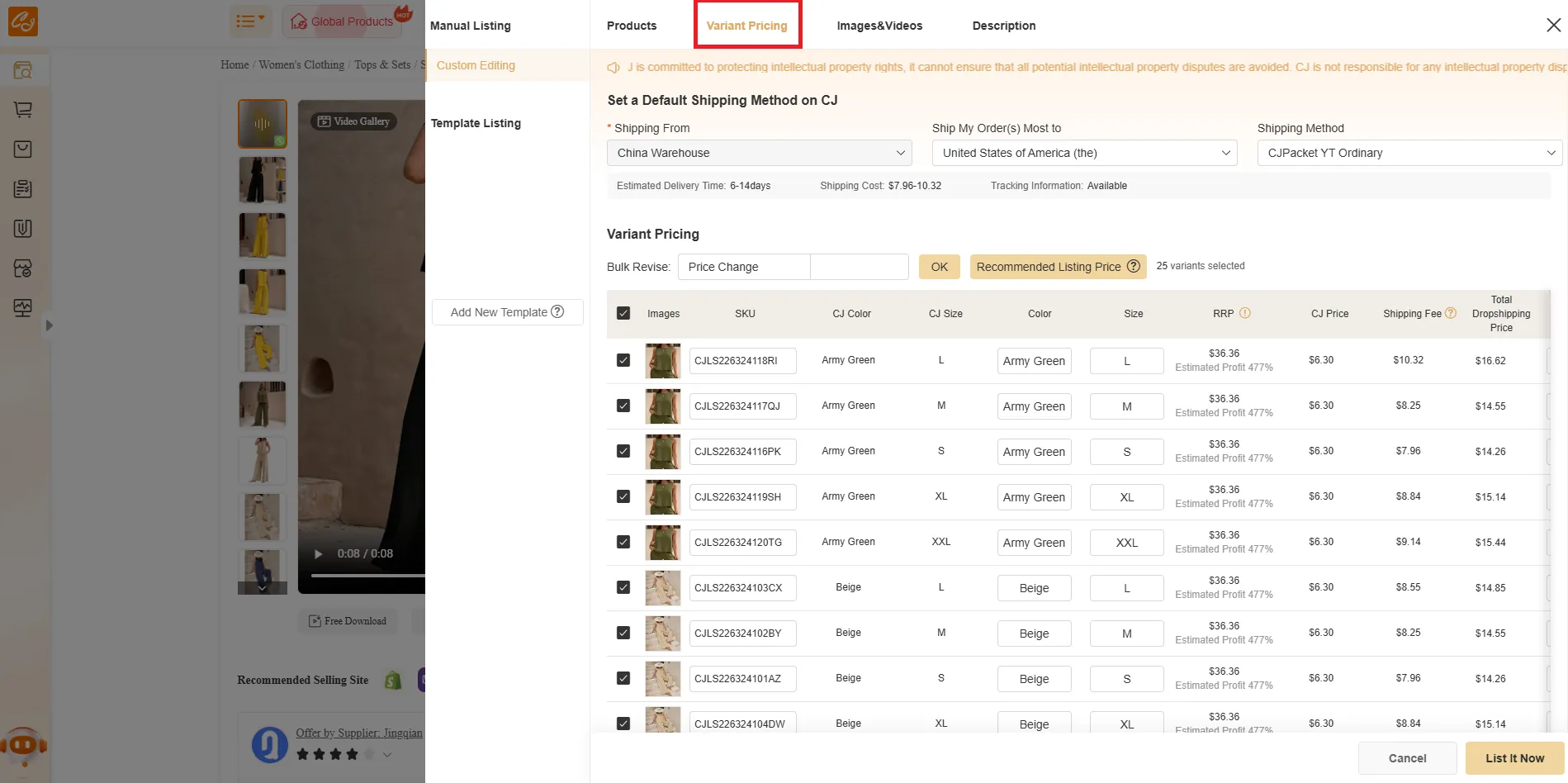
Task: Click the RRP info icon
Action: coord(1245,313)
